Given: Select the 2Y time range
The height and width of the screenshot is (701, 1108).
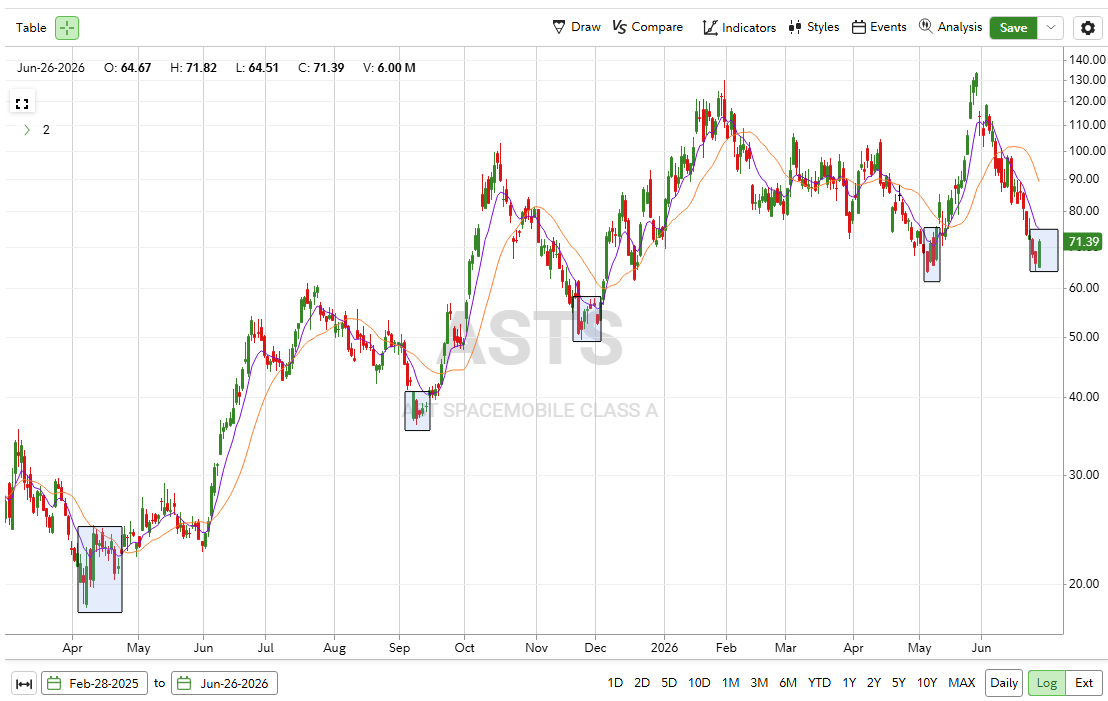Looking at the screenshot, I should [x=873, y=683].
